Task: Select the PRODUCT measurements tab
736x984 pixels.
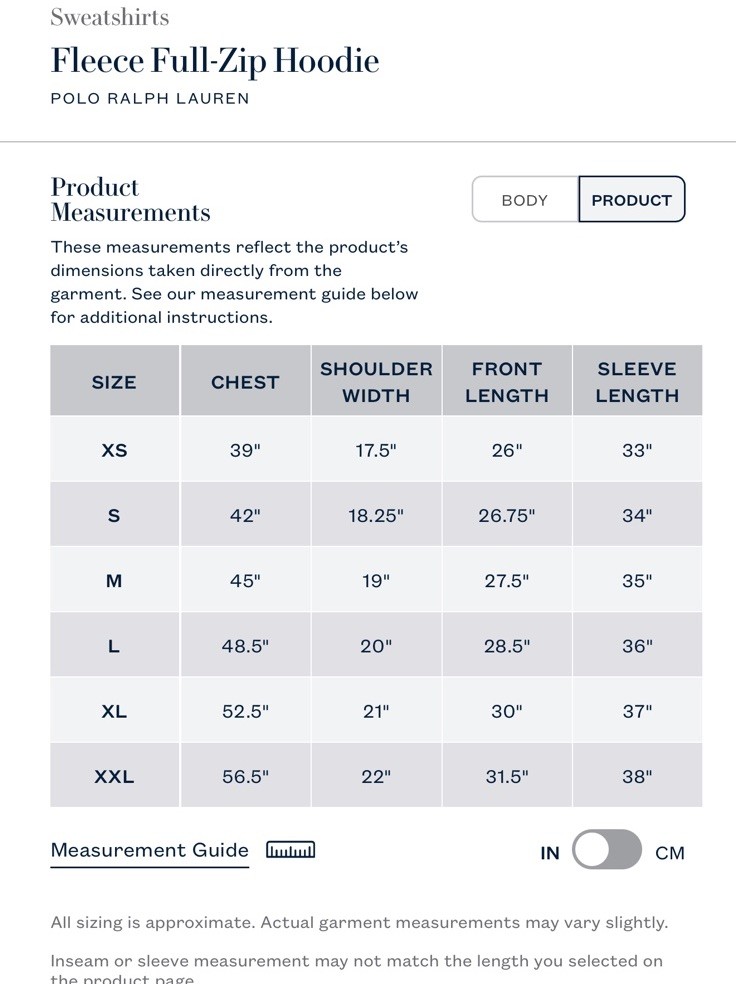Action: (x=631, y=200)
